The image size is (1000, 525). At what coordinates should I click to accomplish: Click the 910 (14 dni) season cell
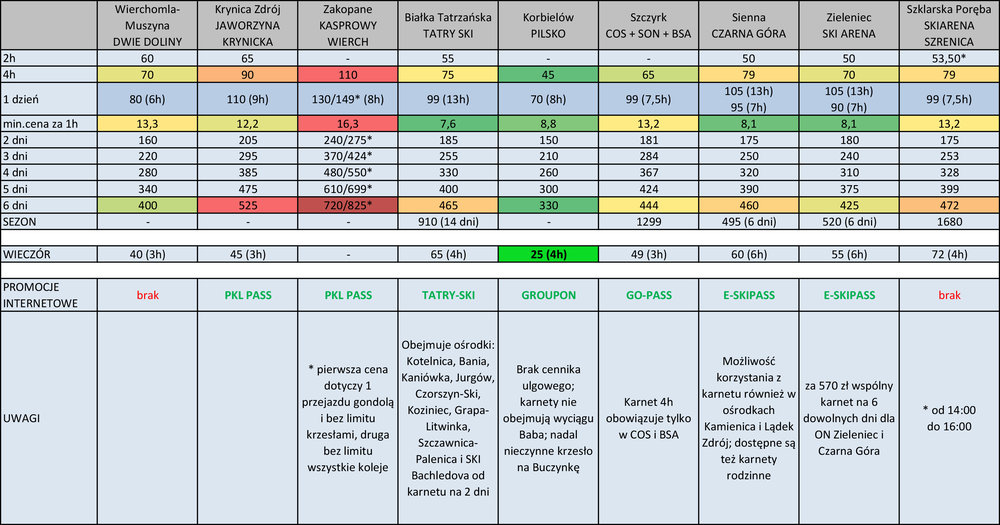pos(448,222)
